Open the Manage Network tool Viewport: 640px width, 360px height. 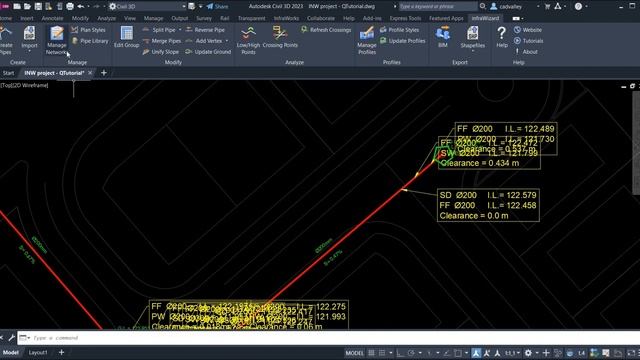tap(56, 40)
